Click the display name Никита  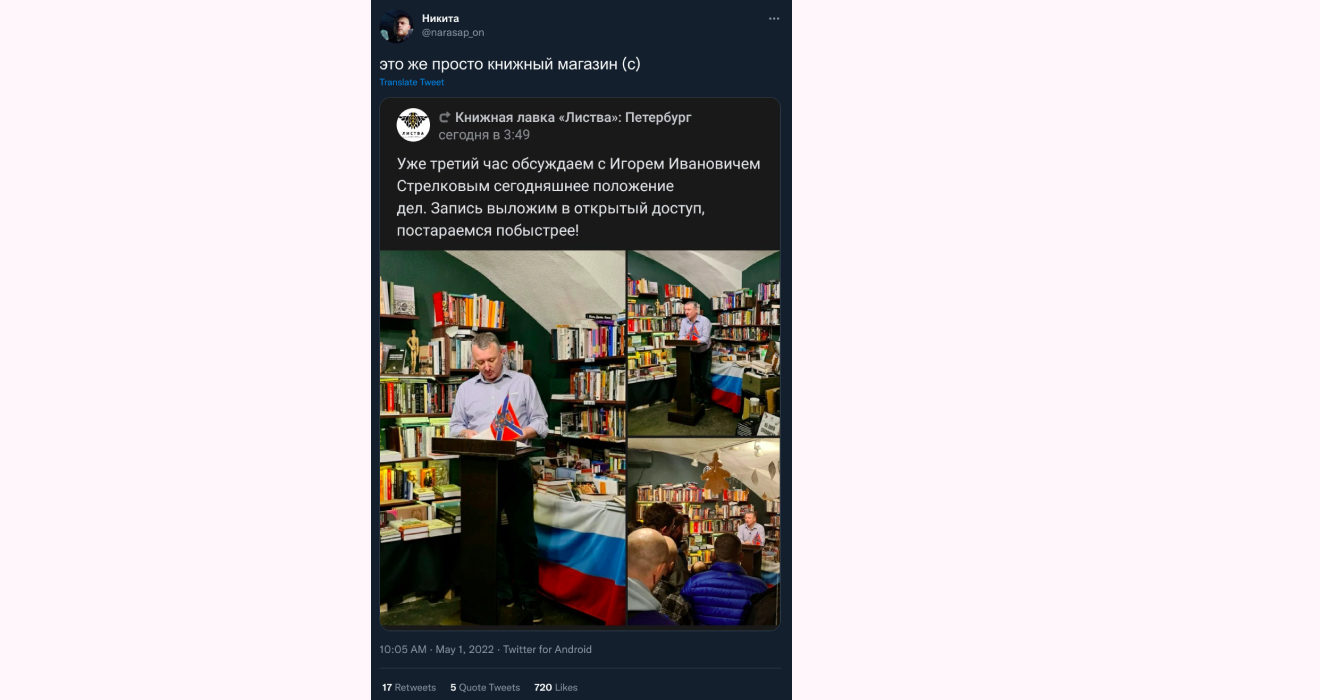440,18
